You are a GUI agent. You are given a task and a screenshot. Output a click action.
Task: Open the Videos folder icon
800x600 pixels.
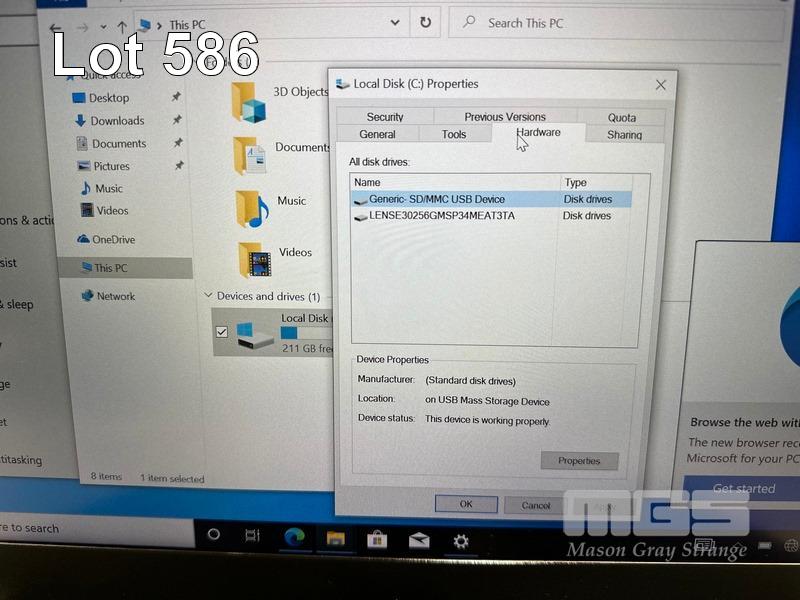click(255, 260)
